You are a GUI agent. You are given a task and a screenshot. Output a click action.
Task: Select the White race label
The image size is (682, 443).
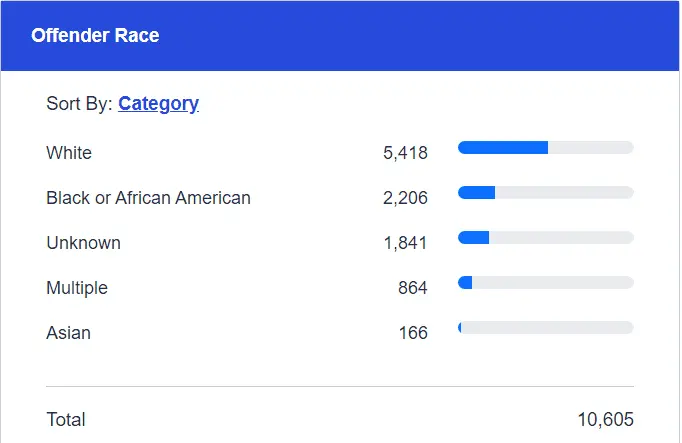(69, 153)
